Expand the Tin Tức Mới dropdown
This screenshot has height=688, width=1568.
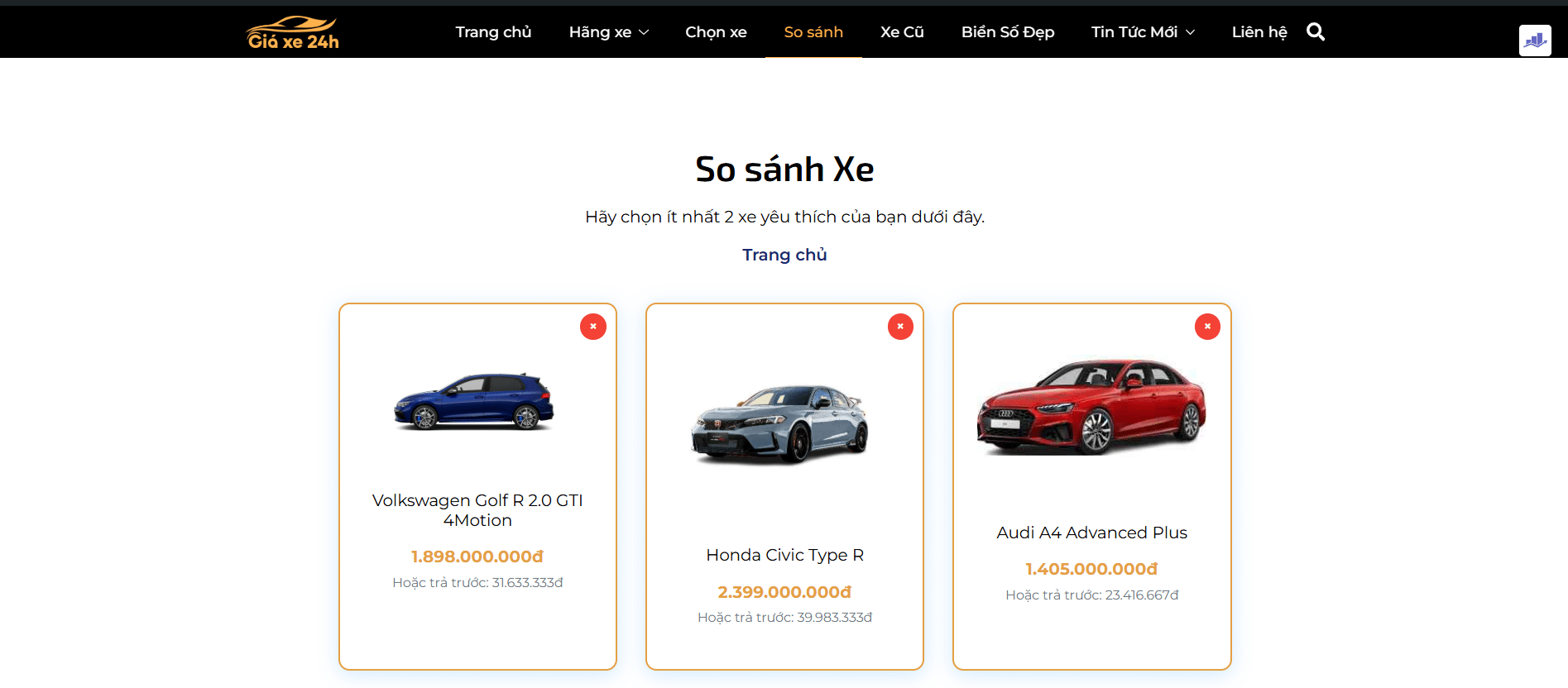1143,32
